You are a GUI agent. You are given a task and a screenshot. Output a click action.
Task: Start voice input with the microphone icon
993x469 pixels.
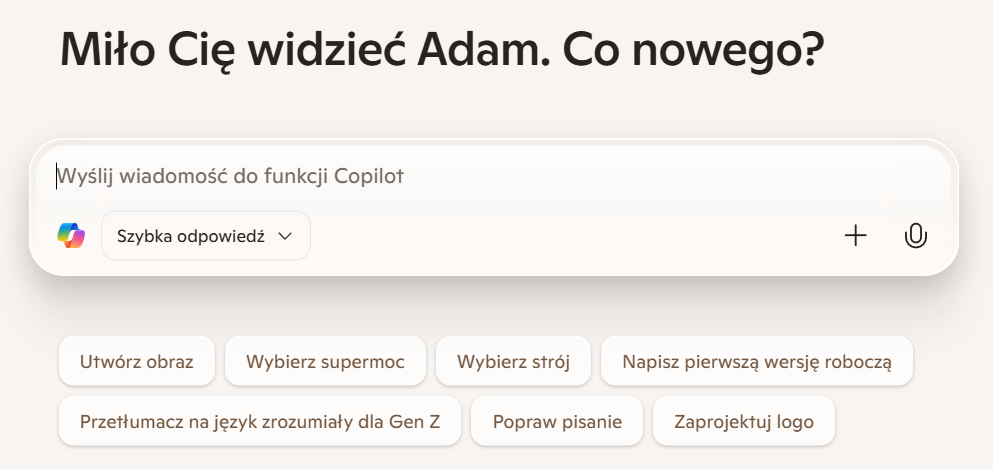pyautogui.click(x=915, y=235)
